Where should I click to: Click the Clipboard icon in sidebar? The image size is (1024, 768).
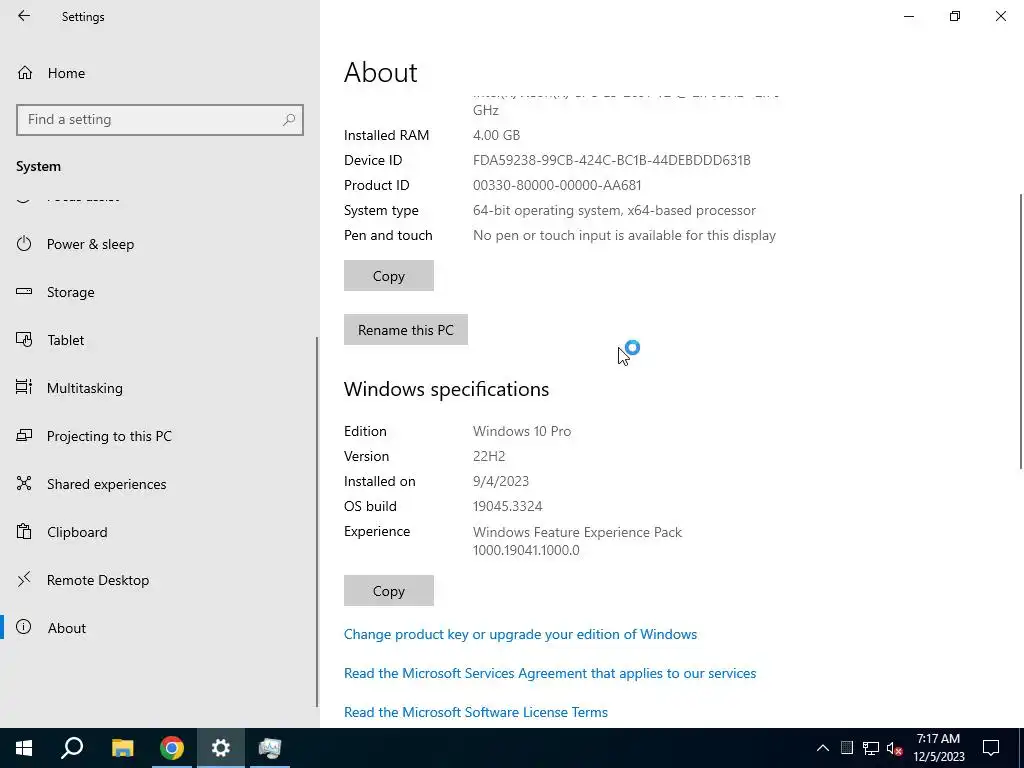click(24, 531)
